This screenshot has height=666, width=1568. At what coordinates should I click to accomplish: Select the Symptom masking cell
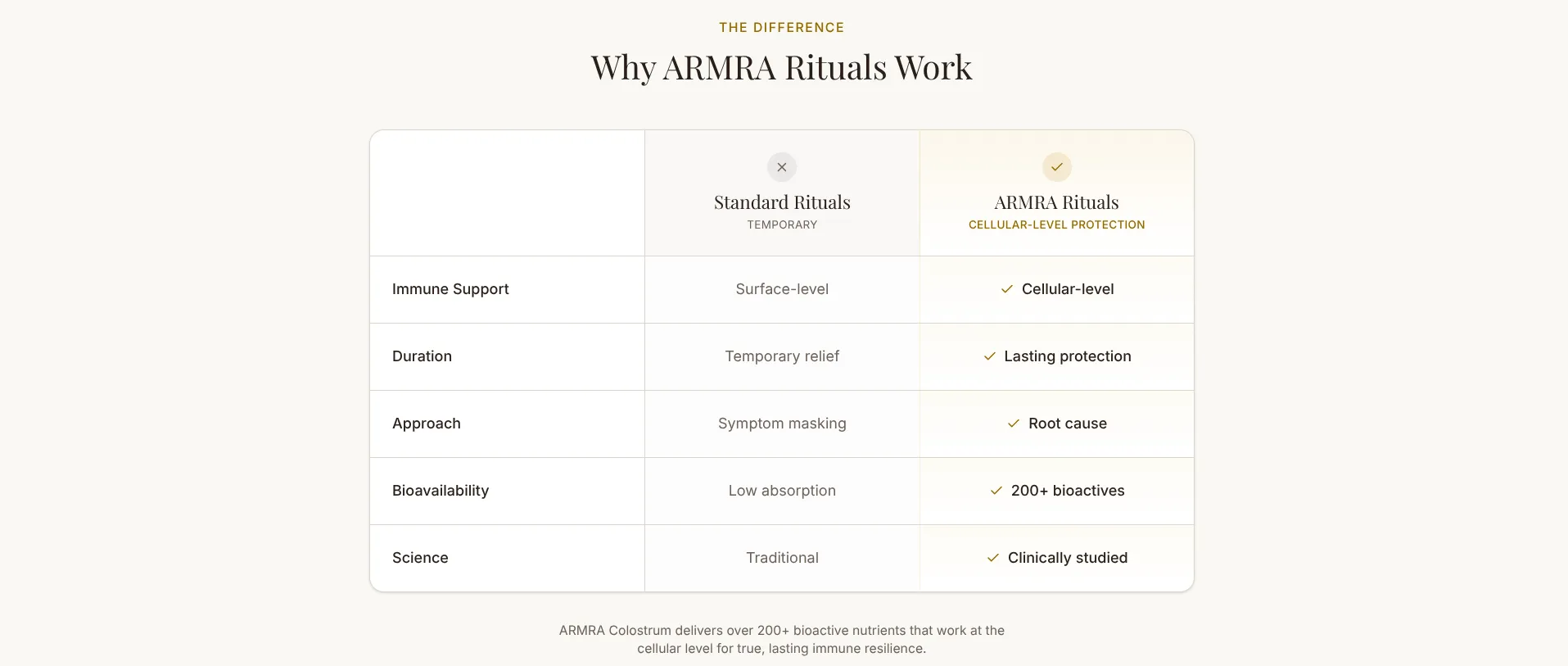[782, 424]
